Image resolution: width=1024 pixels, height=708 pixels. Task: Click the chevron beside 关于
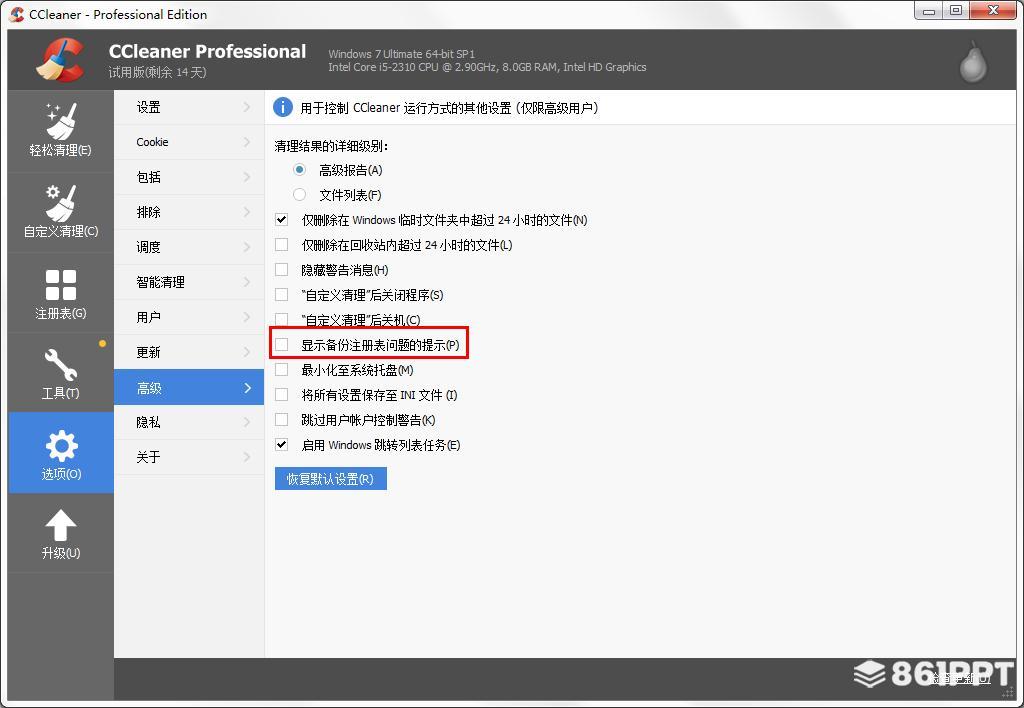tap(247, 457)
